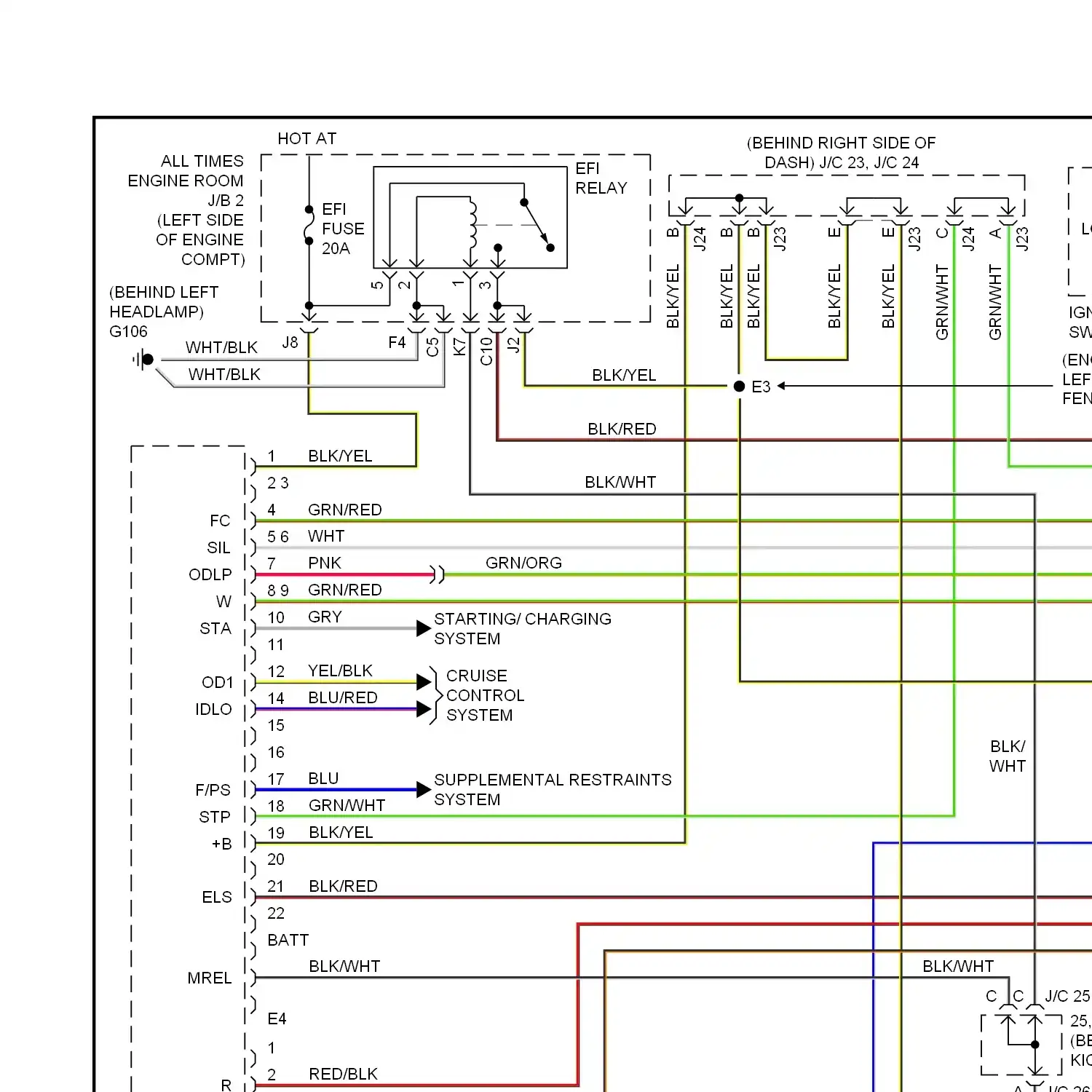The width and height of the screenshot is (1092, 1092).
Task: Click connector label K7
Action: click(459, 347)
